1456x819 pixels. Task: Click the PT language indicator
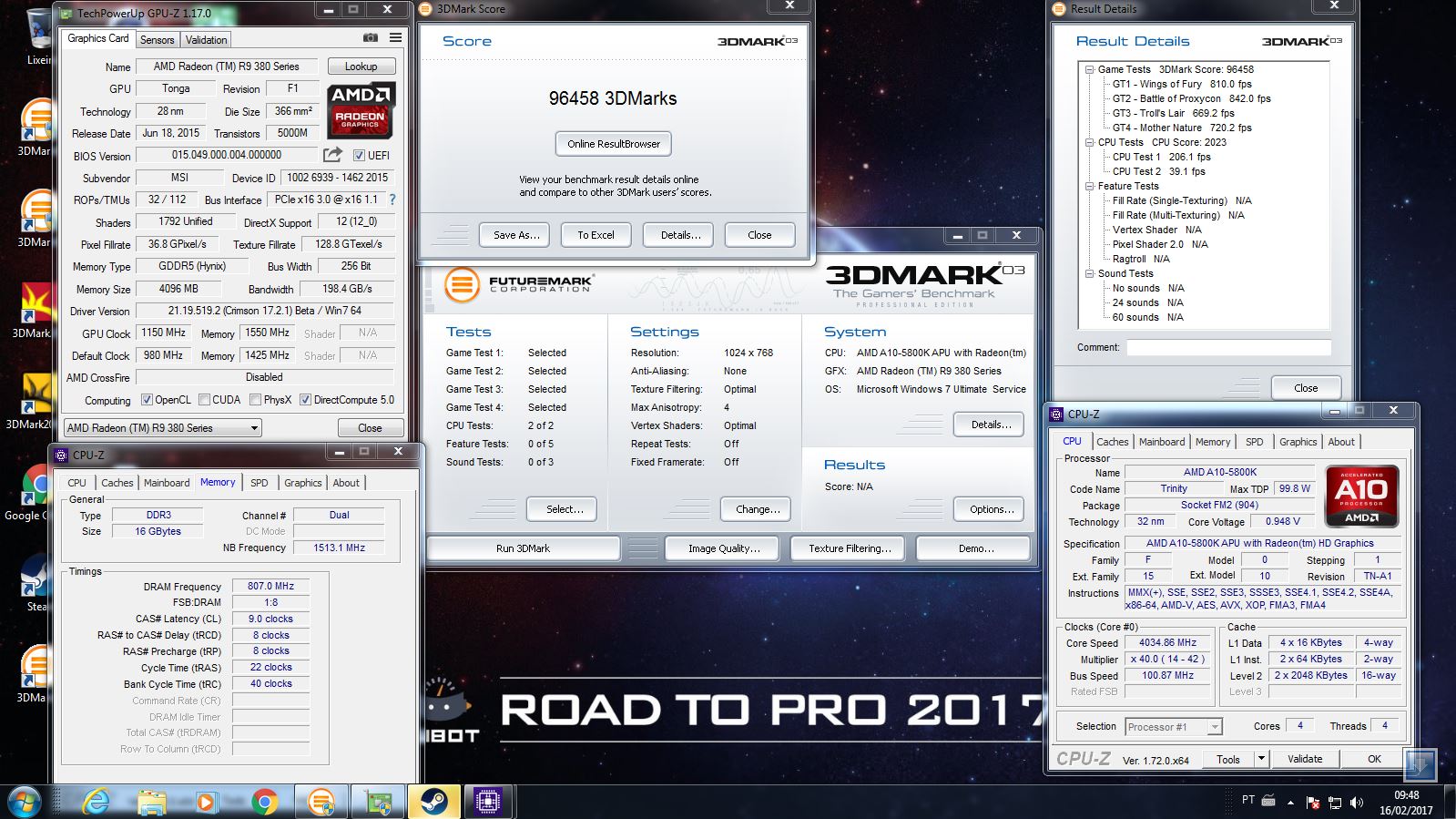(x=1248, y=800)
